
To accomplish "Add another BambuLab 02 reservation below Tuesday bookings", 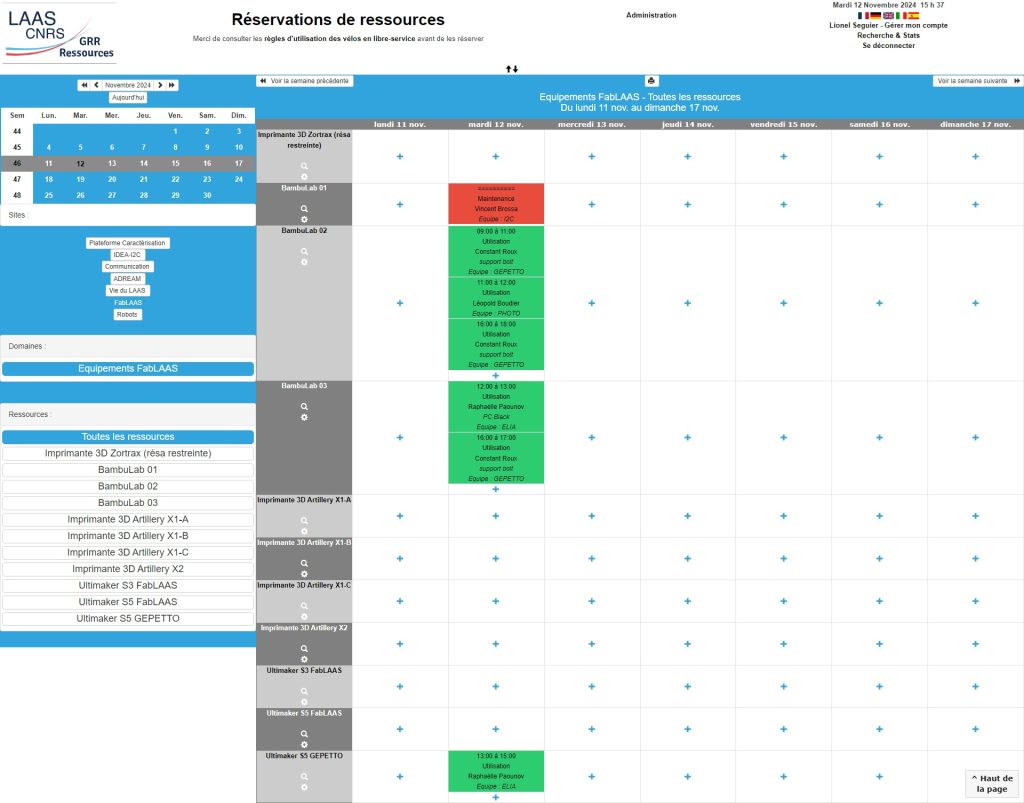I will click(496, 375).
